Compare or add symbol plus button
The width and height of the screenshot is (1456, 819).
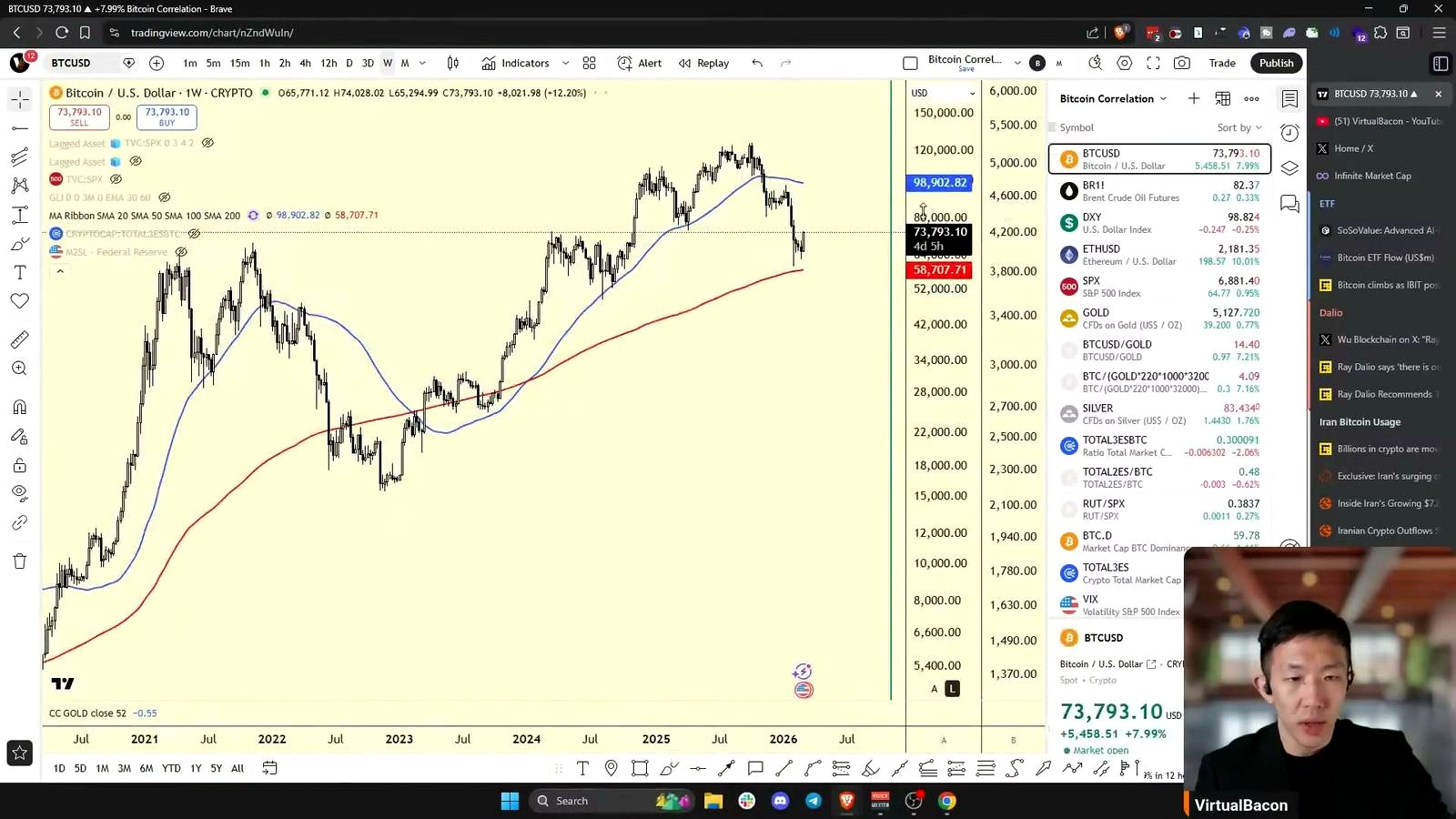click(157, 63)
